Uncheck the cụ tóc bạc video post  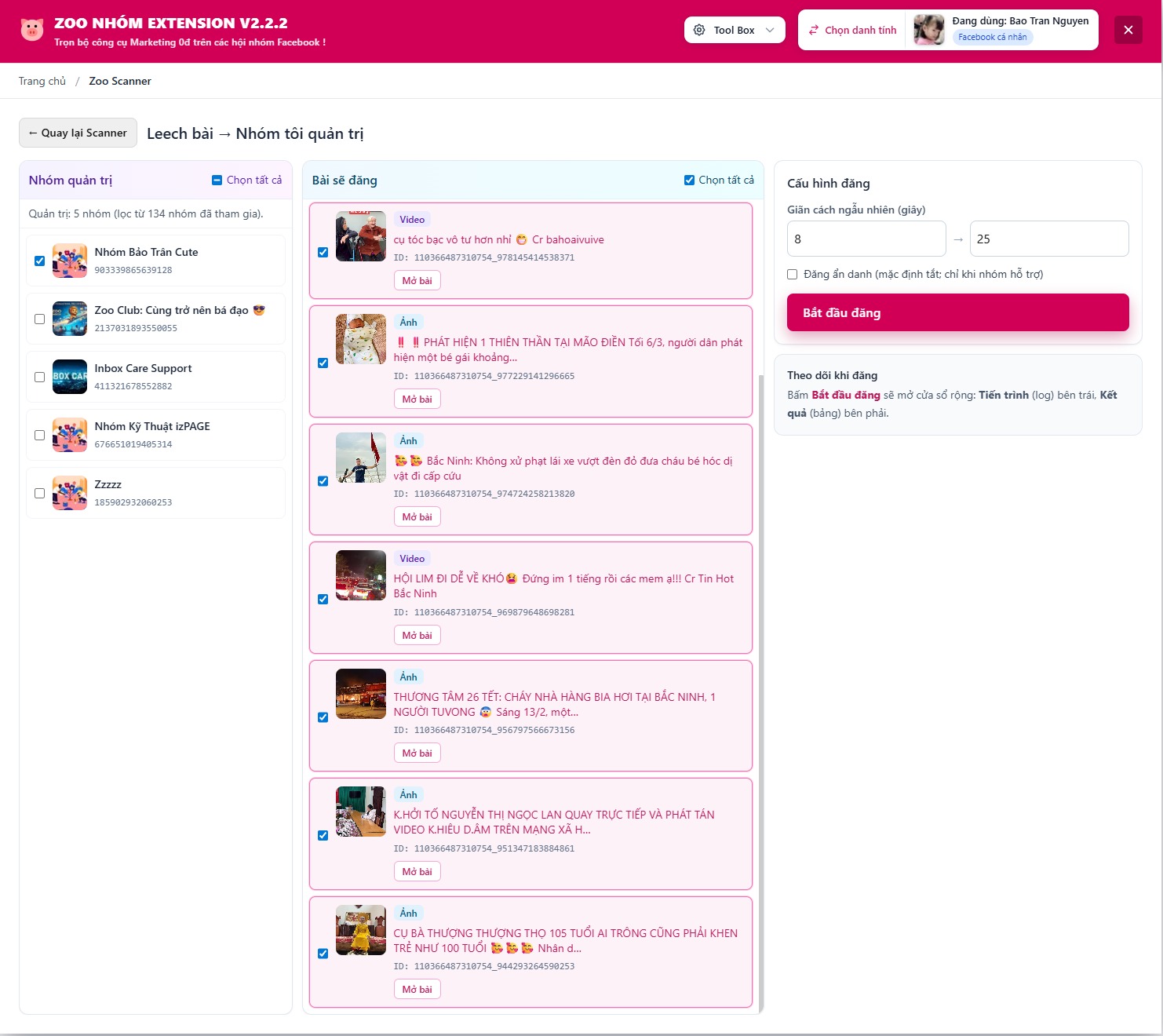click(x=323, y=252)
